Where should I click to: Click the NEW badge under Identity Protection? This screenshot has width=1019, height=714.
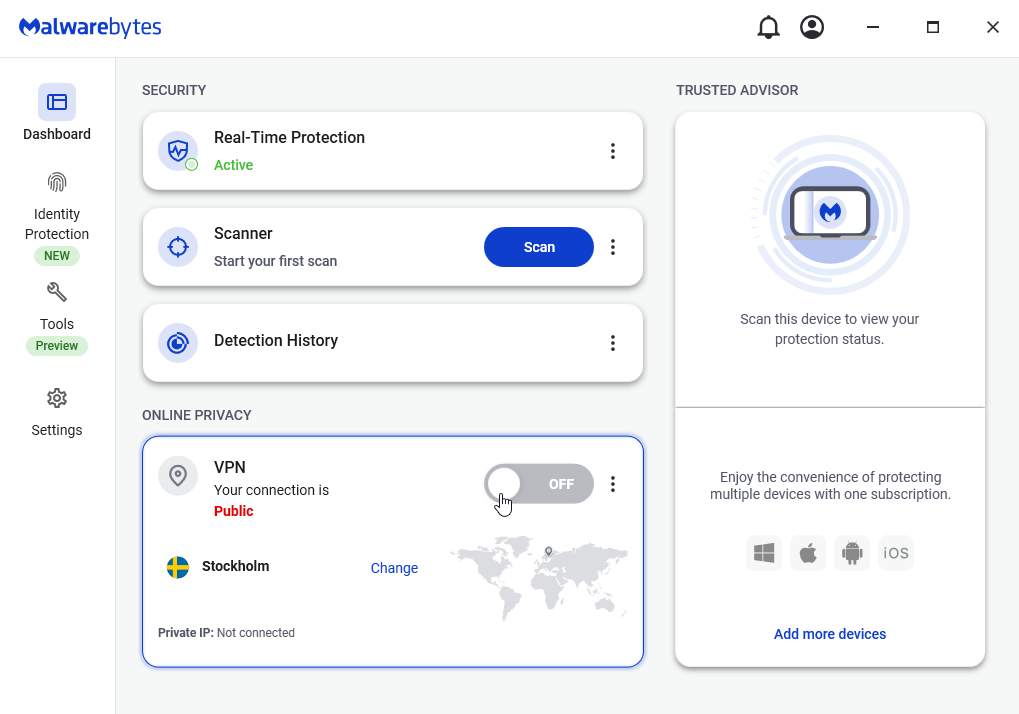tap(57, 256)
